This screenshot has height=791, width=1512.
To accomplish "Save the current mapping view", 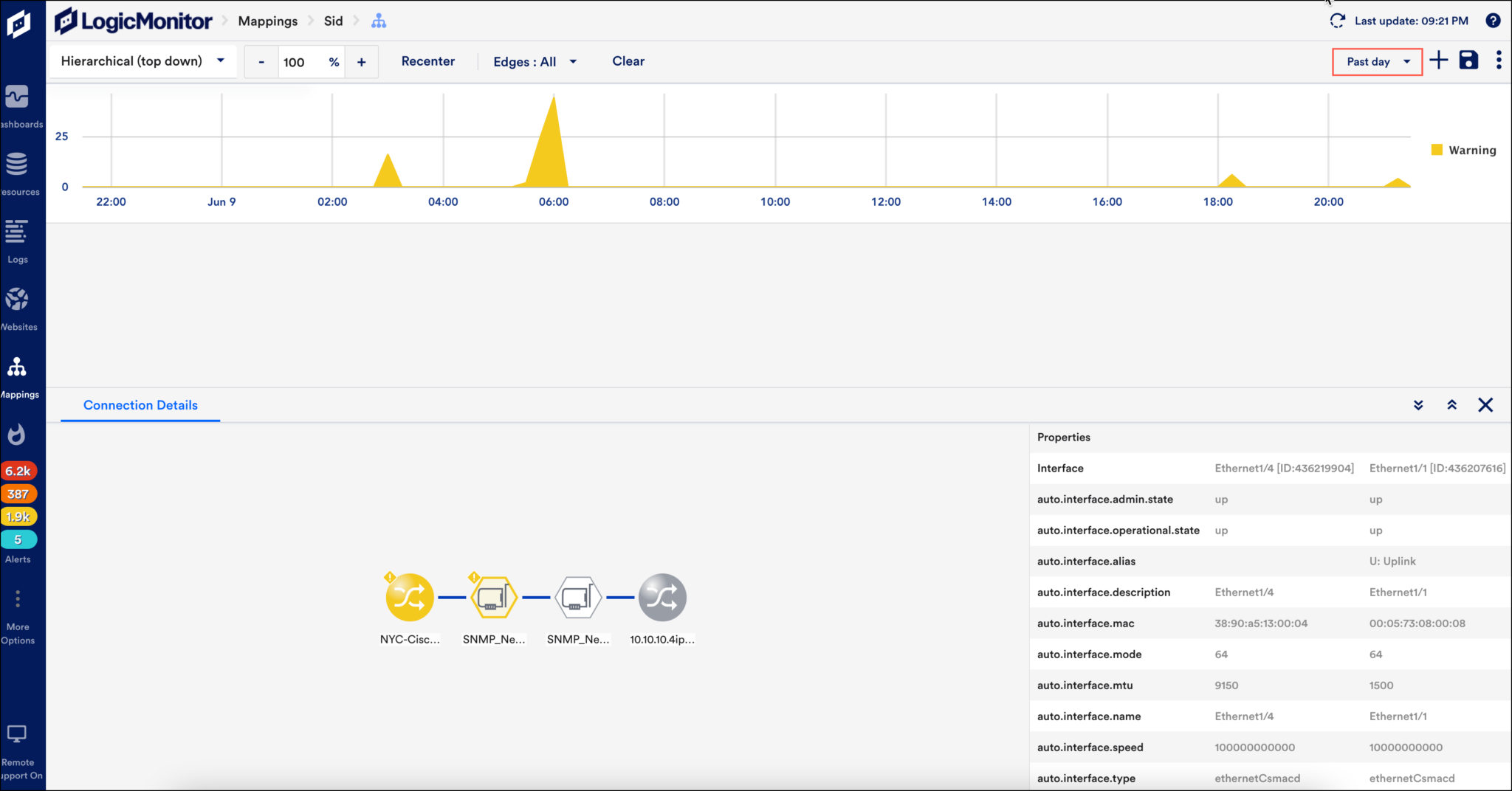I will coord(1468,61).
